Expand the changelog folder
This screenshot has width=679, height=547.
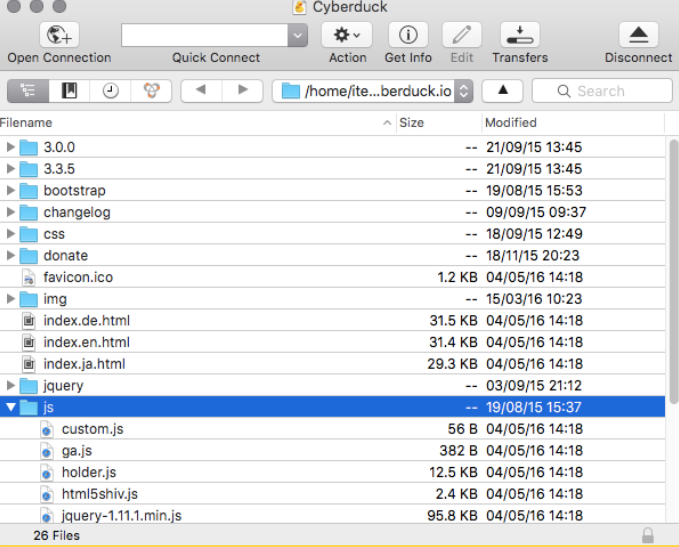point(11,212)
